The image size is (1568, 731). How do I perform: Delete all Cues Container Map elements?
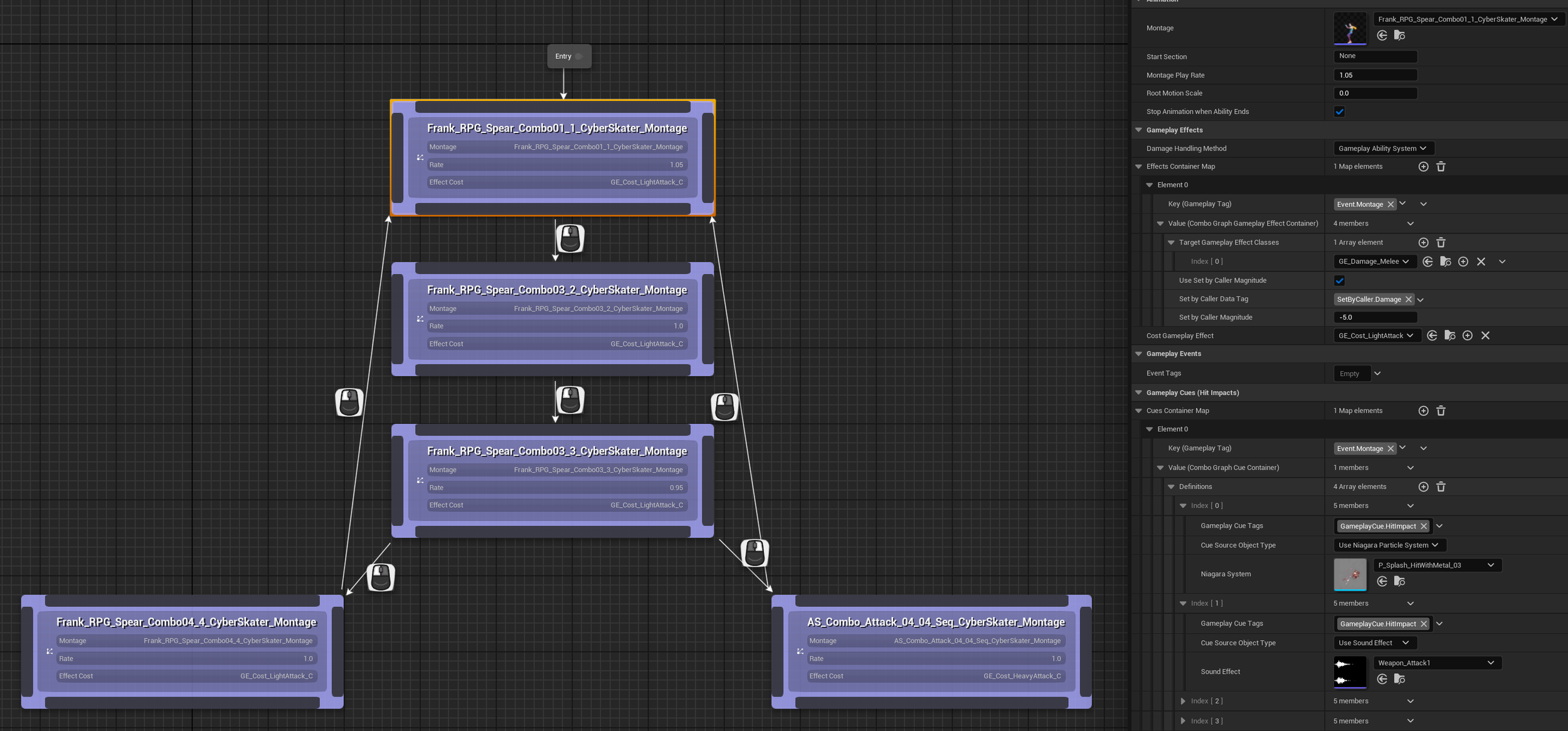pos(1441,411)
